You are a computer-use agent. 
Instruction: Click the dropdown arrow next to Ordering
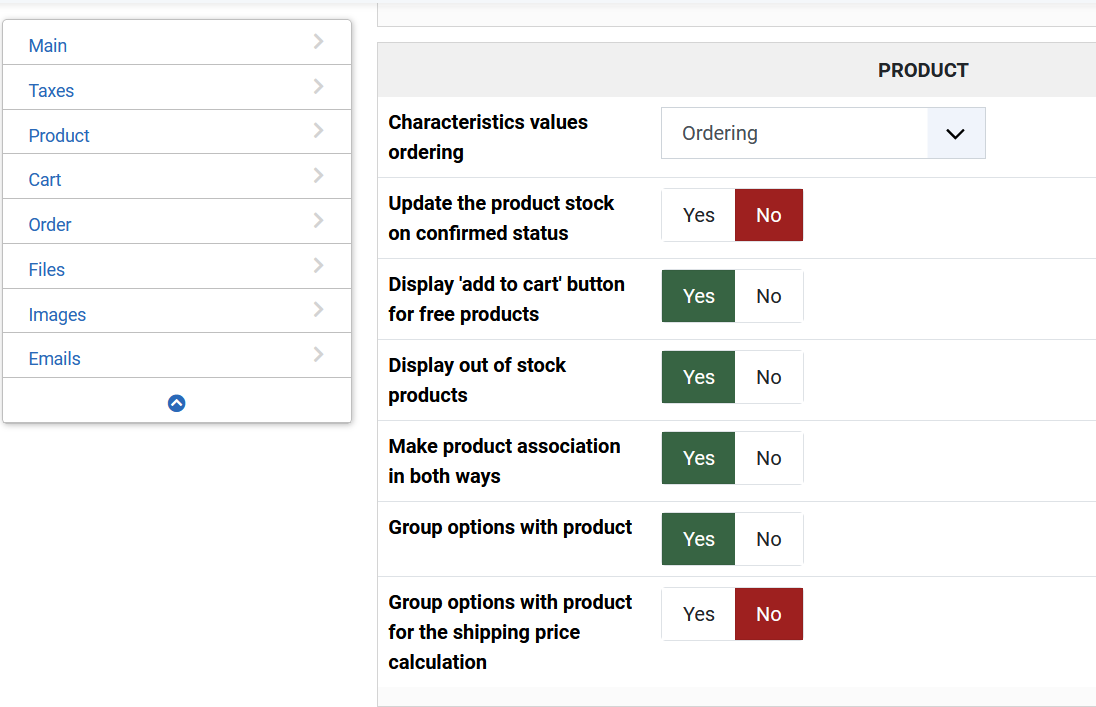coord(955,133)
